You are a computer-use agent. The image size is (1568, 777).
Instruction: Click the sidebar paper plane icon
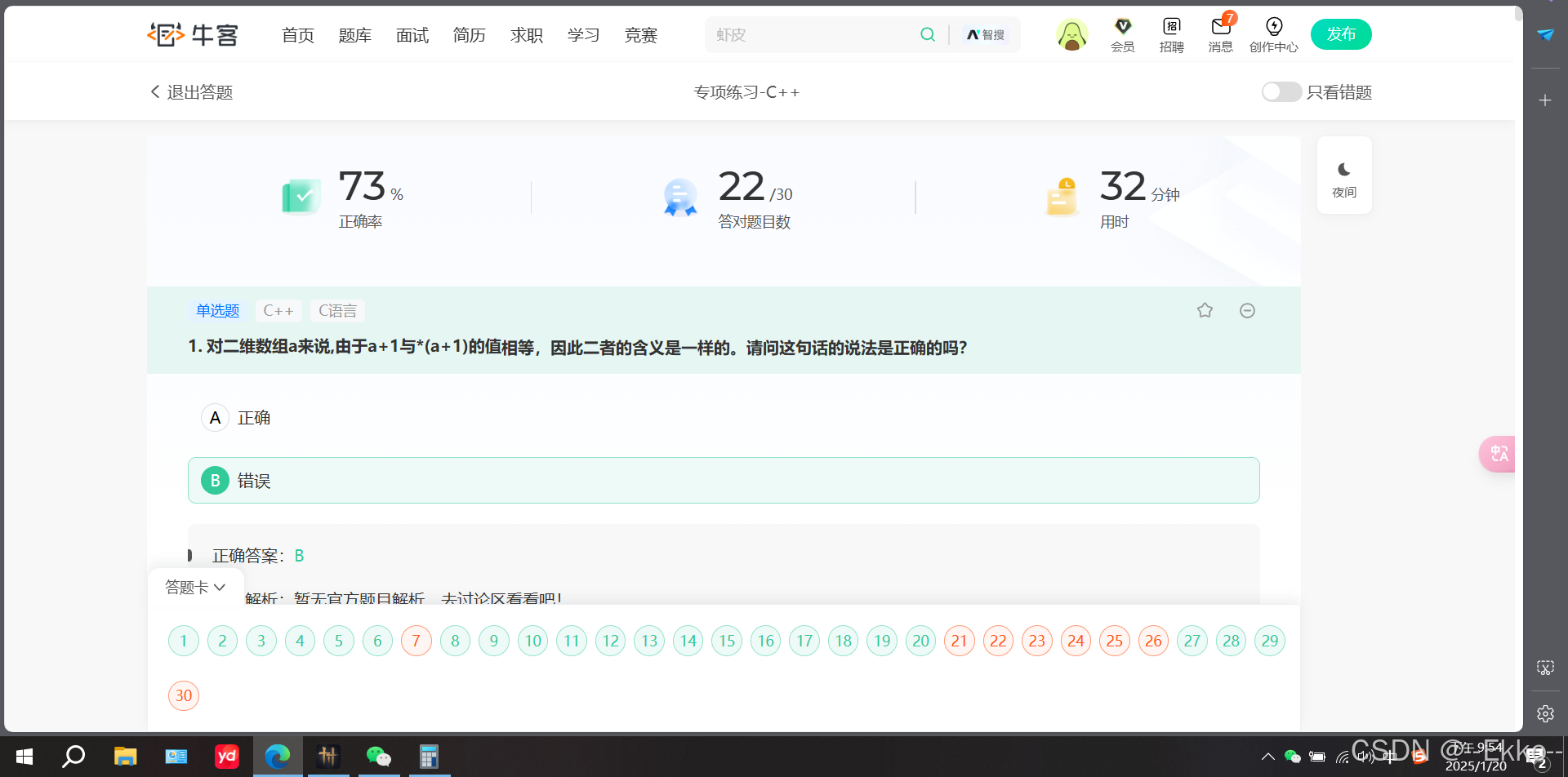(1545, 34)
